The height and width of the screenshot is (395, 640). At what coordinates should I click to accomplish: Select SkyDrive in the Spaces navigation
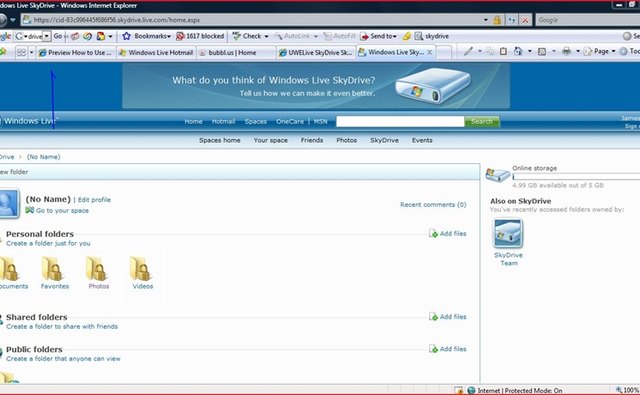(384, 140)
